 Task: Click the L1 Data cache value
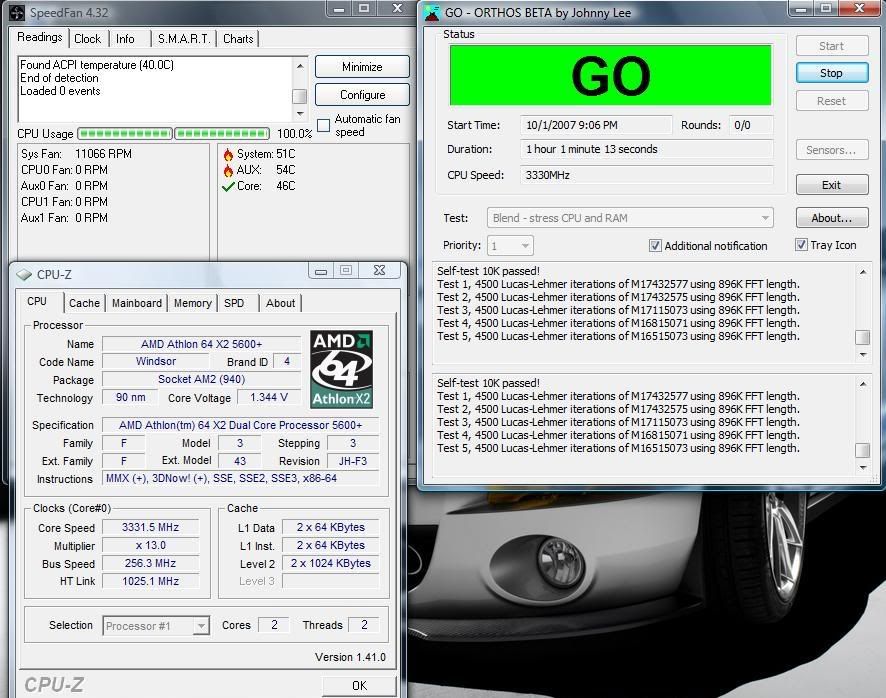pyautogui.click(x=331, y=527)
